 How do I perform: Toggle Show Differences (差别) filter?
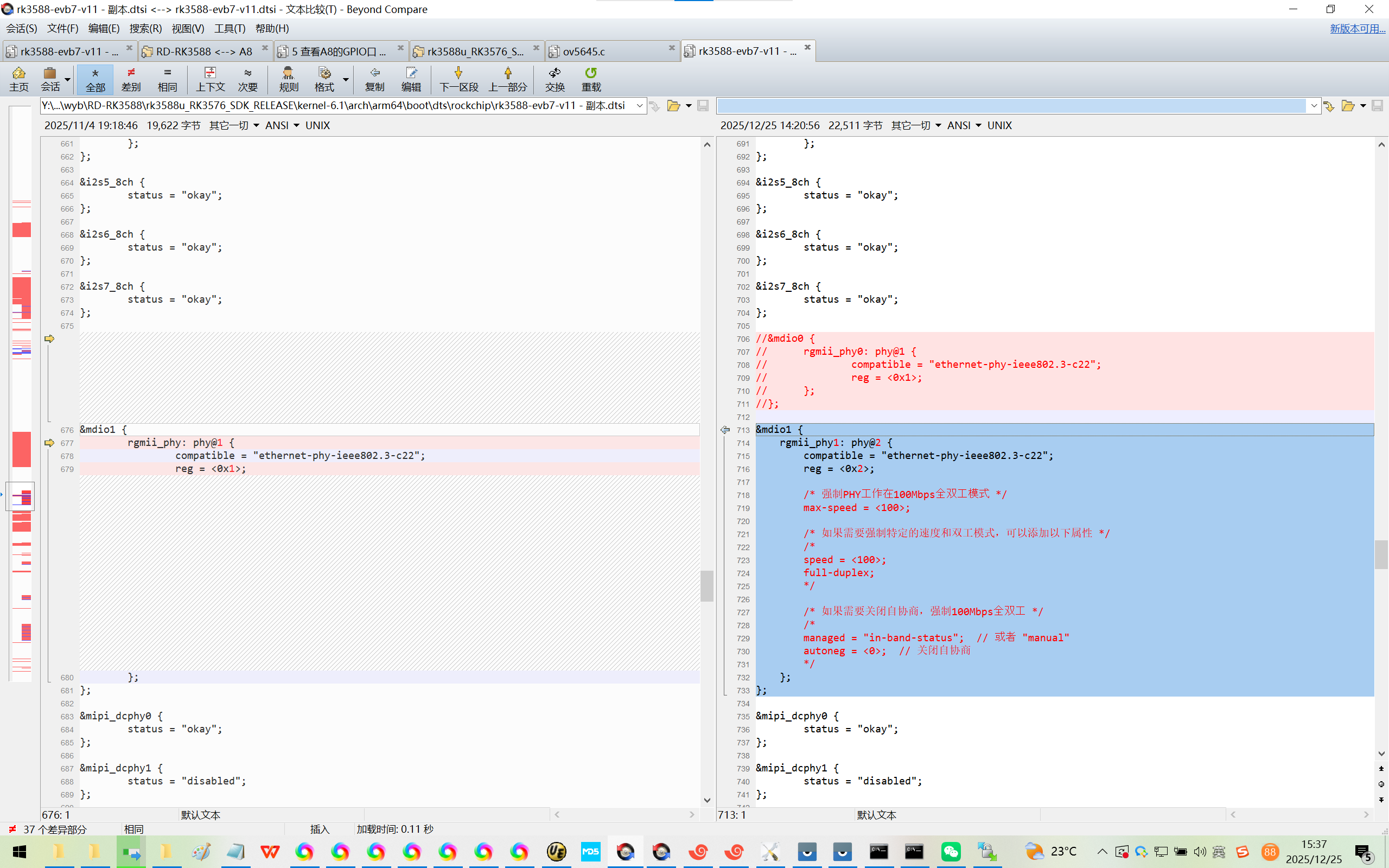click(131, 79)
